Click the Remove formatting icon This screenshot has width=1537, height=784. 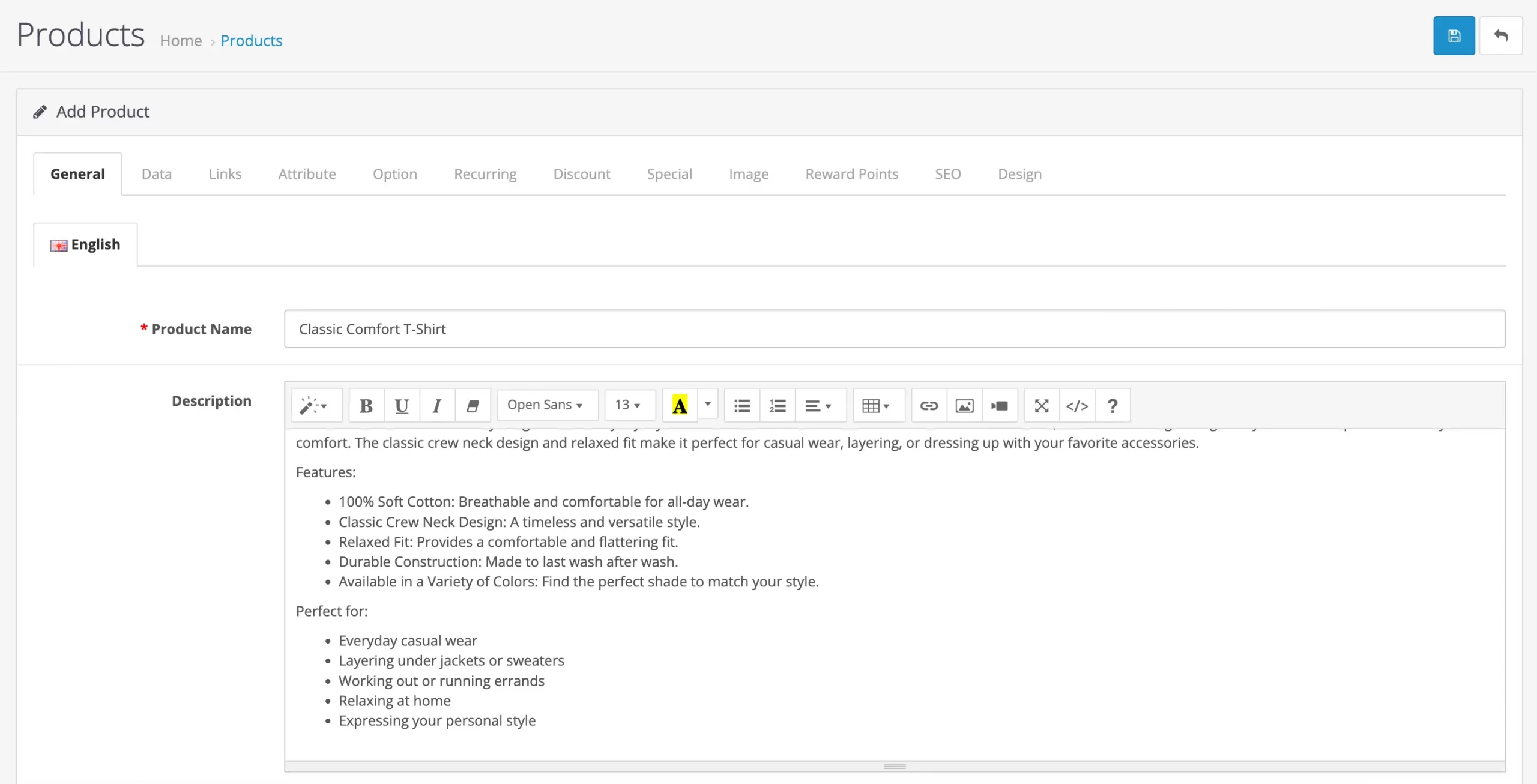tap(471, 405)
